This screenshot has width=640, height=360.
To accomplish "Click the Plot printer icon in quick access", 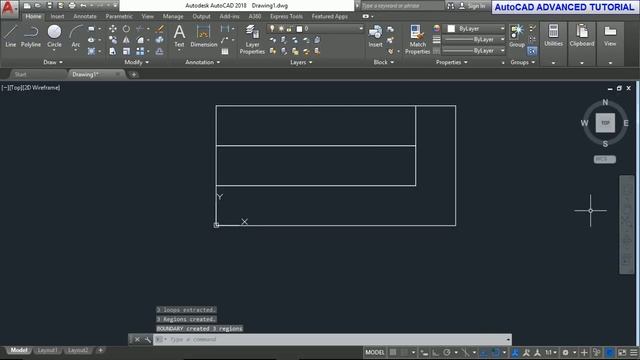I will click(x=72, y=6).
